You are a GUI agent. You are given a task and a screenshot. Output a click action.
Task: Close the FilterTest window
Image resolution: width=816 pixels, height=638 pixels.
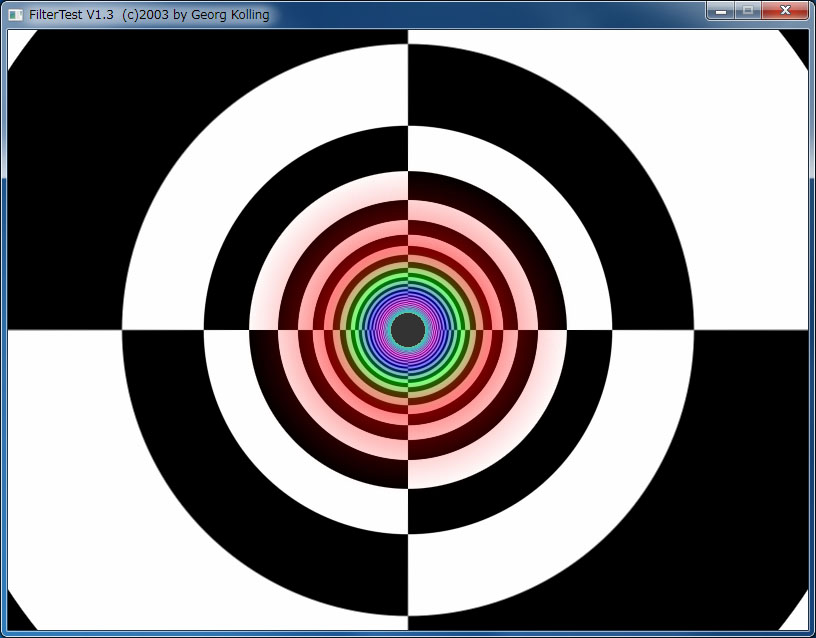click(x=785, y=11)
